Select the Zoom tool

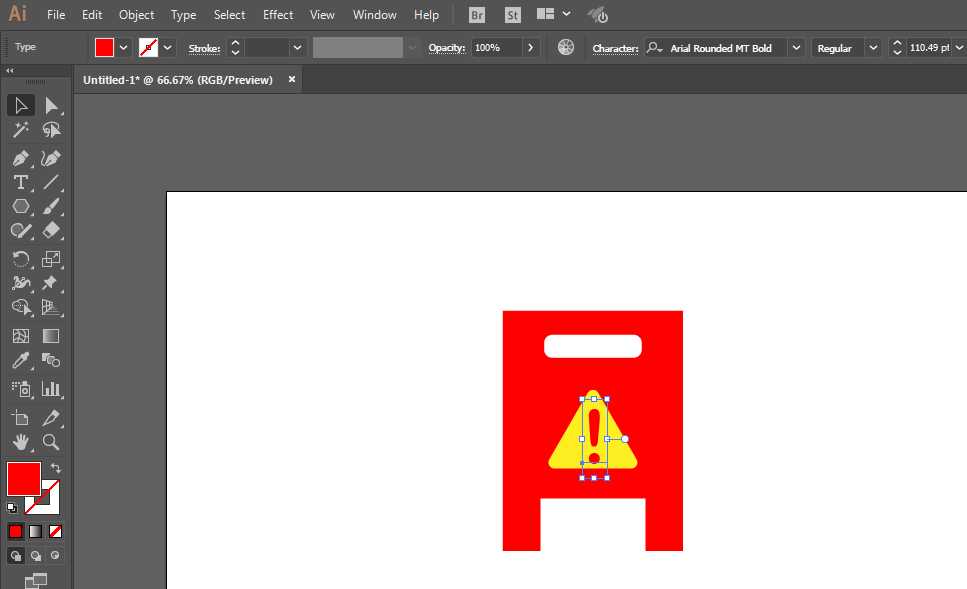pos(51,442)
